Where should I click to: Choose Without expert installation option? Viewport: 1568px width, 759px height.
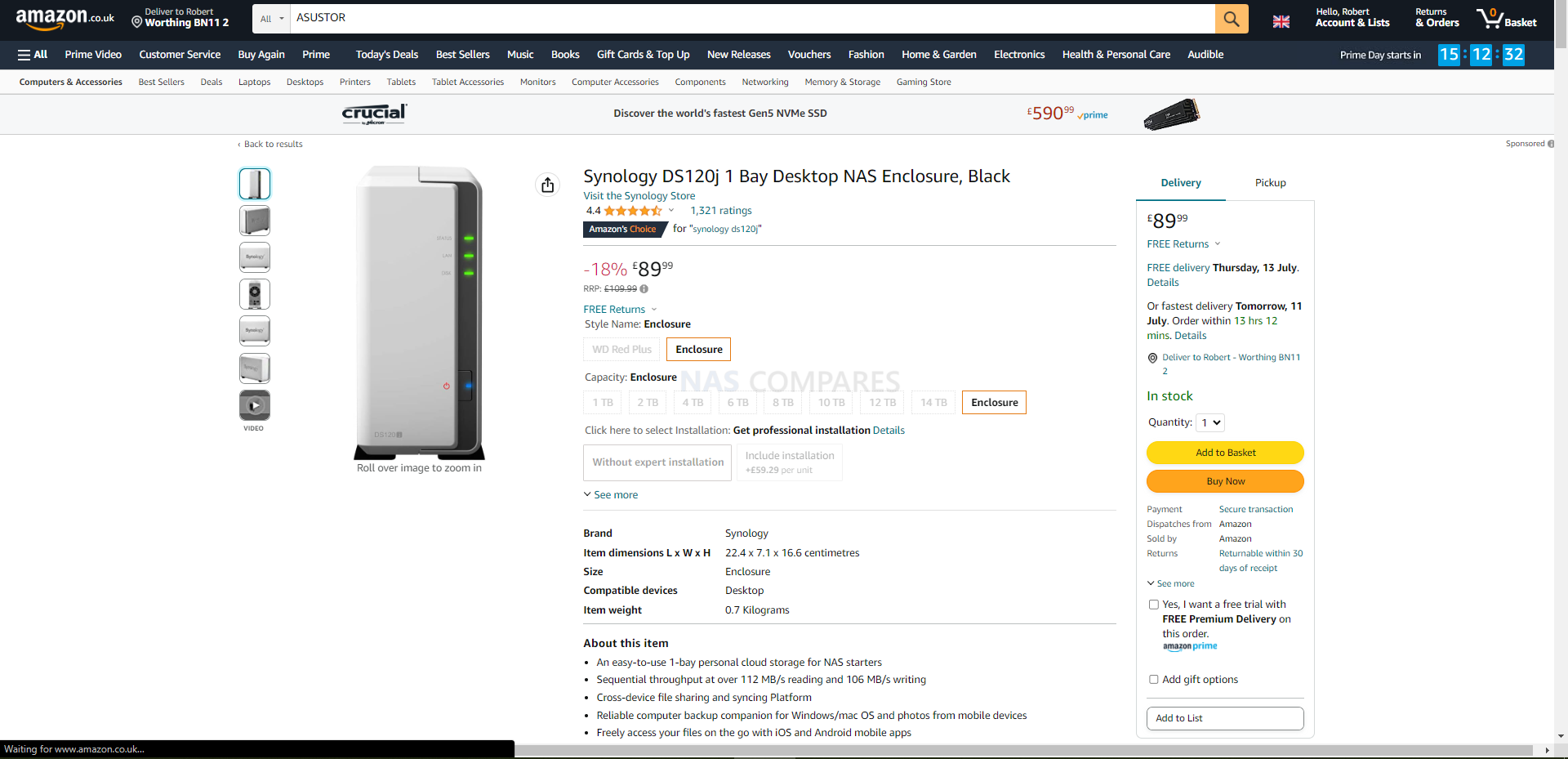[x=658, y=462]
